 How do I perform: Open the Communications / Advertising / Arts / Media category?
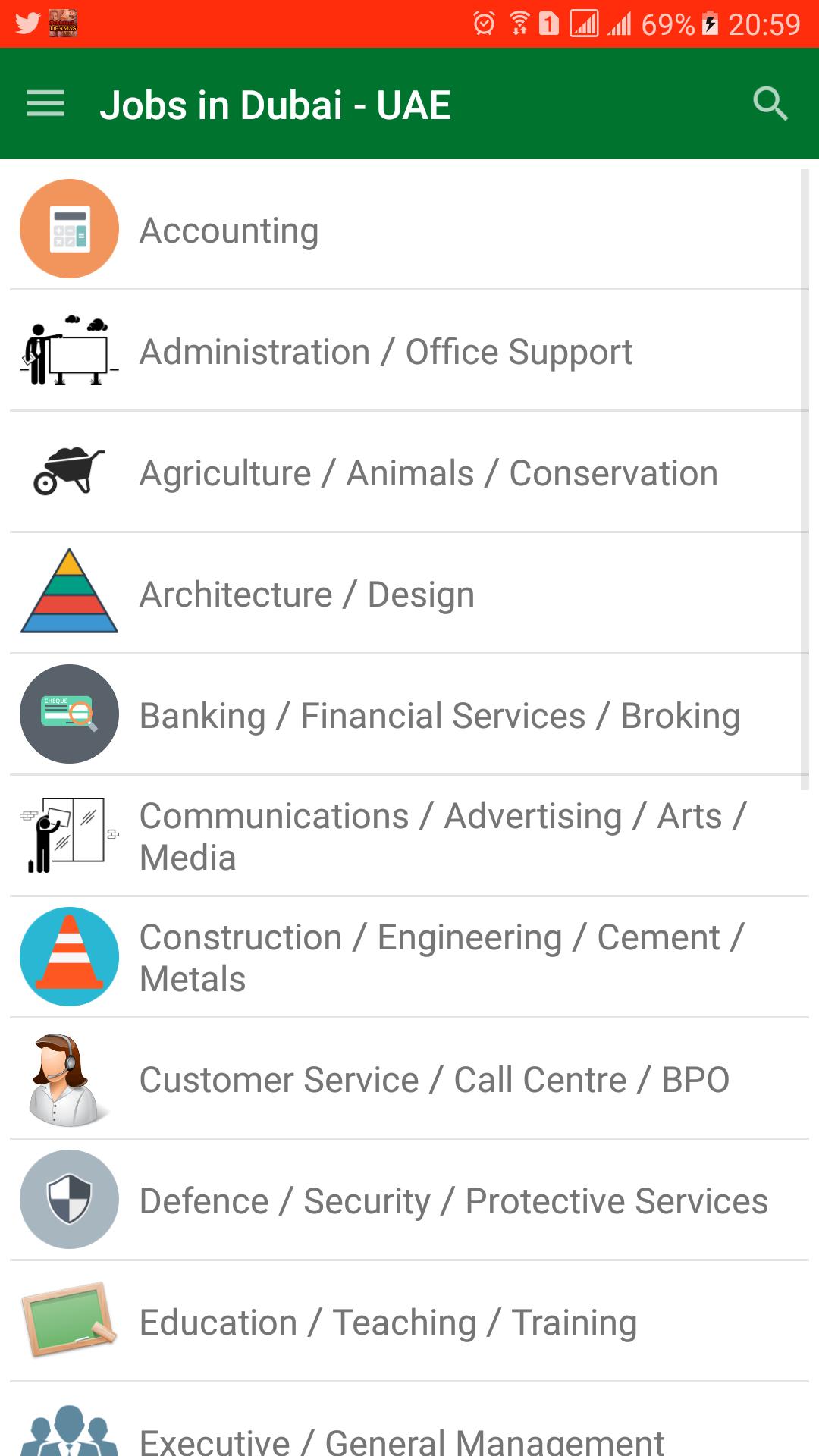(409, 836)
